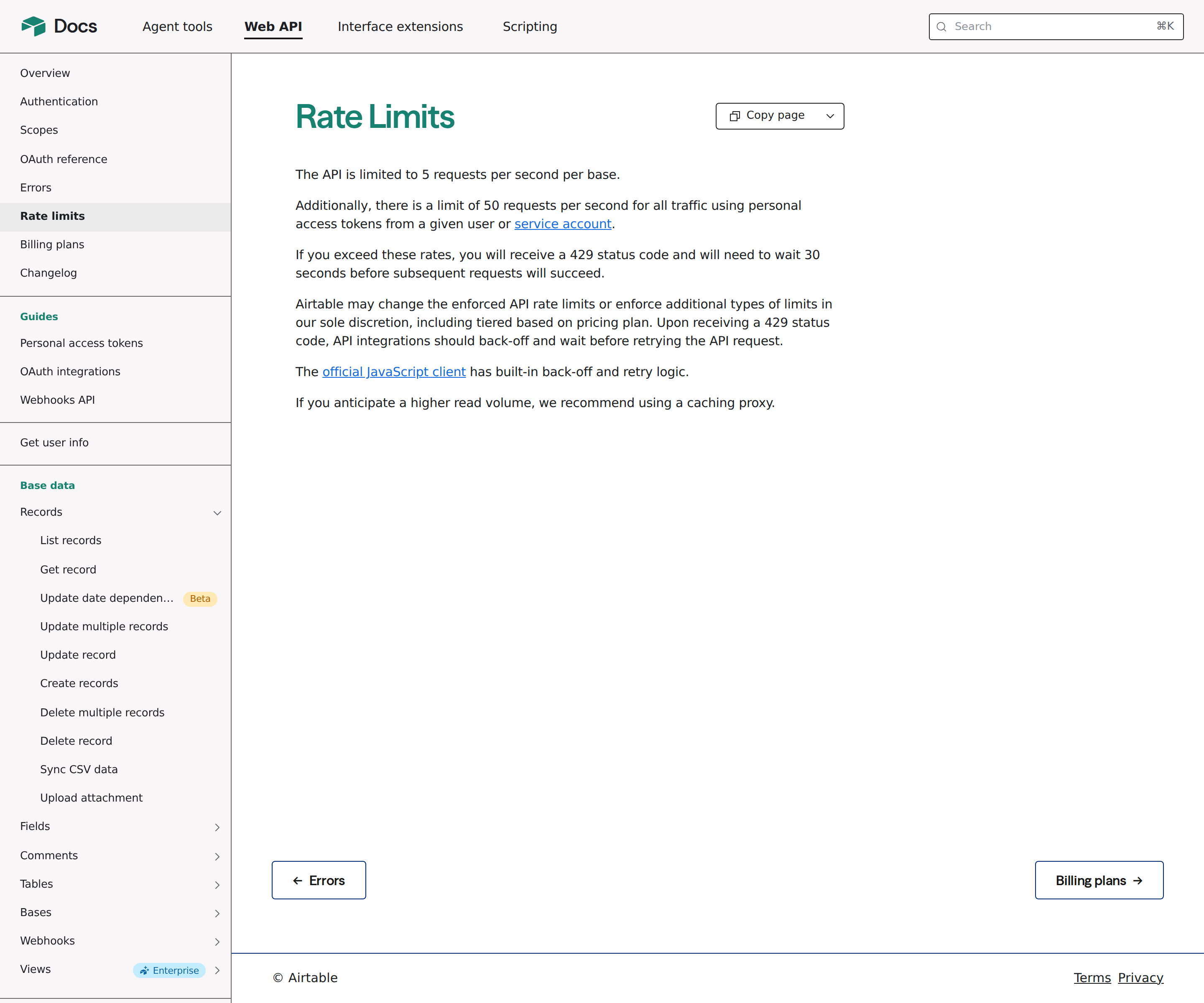Collapse the Records section chevron
The height and width of the screenshot is (1003, 1204).
tap(217, 513)
